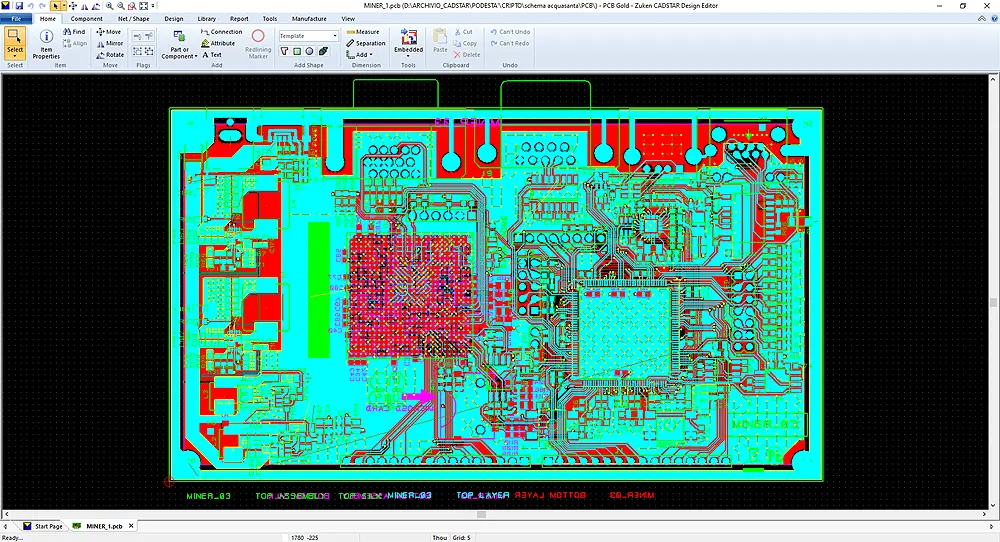Click the Paste button
Viewport: 1000px width, 542px height.
pyautogui.click(x=440, y=40)
